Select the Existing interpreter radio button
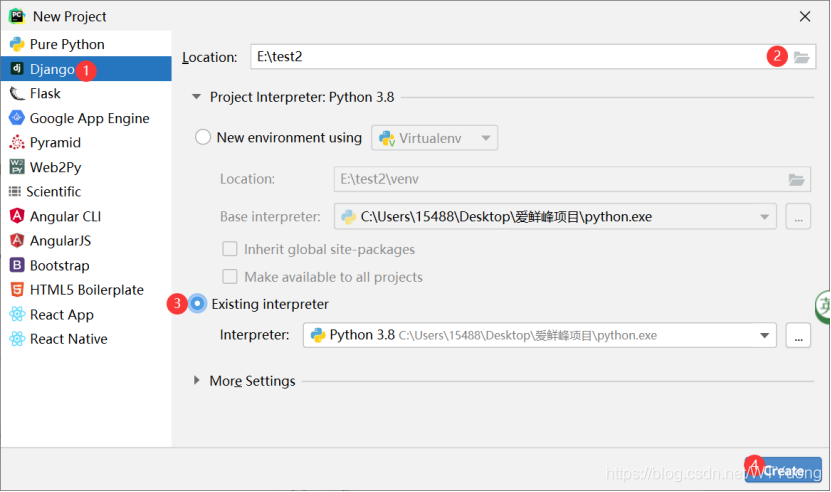Image resolution: width=831 pixels, height=492 pixels. (x=198, y=304)
